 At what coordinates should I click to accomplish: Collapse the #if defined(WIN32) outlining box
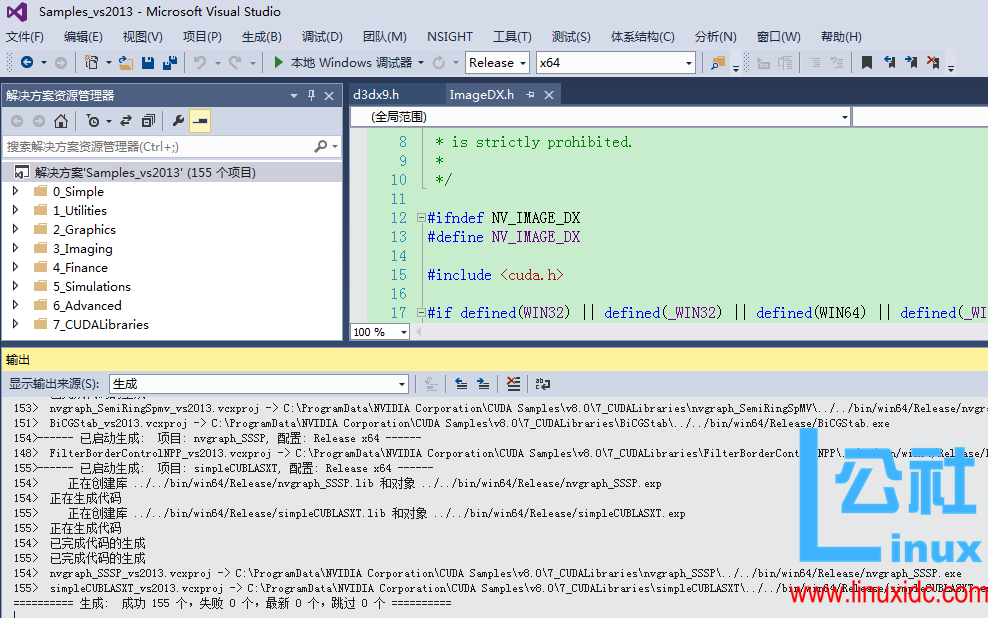coord(421,312)
